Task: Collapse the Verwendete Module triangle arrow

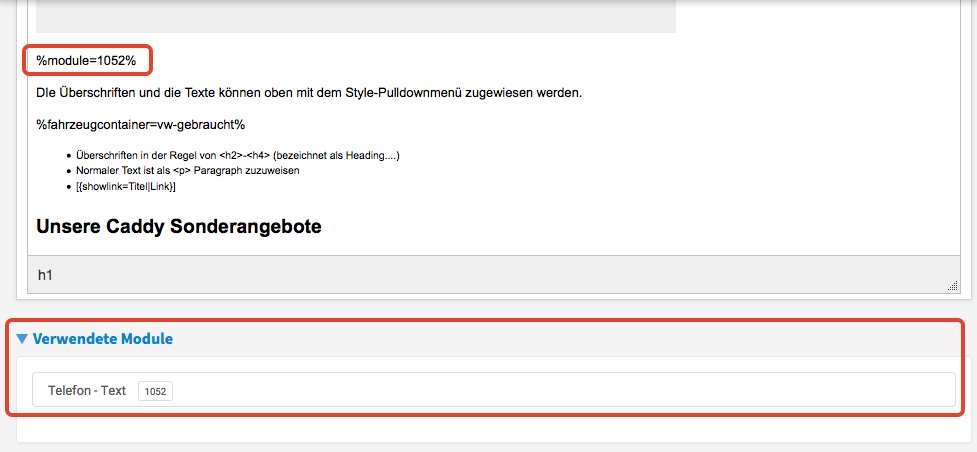Action: pyautogui.click(x=22, y=339)
